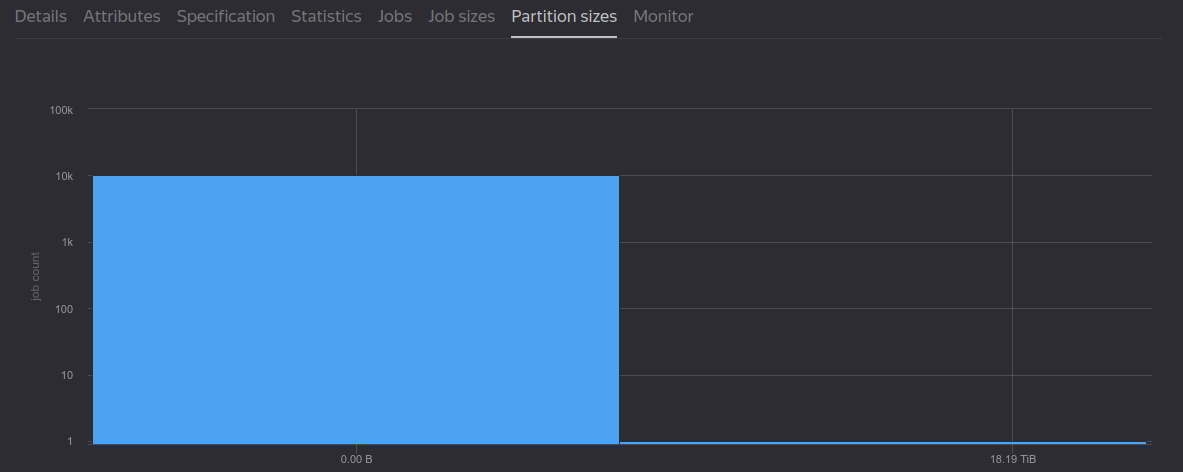Click the 10 y-axis tick label
The height and width of the screenshot is (472, 1183).
(68, 376)
